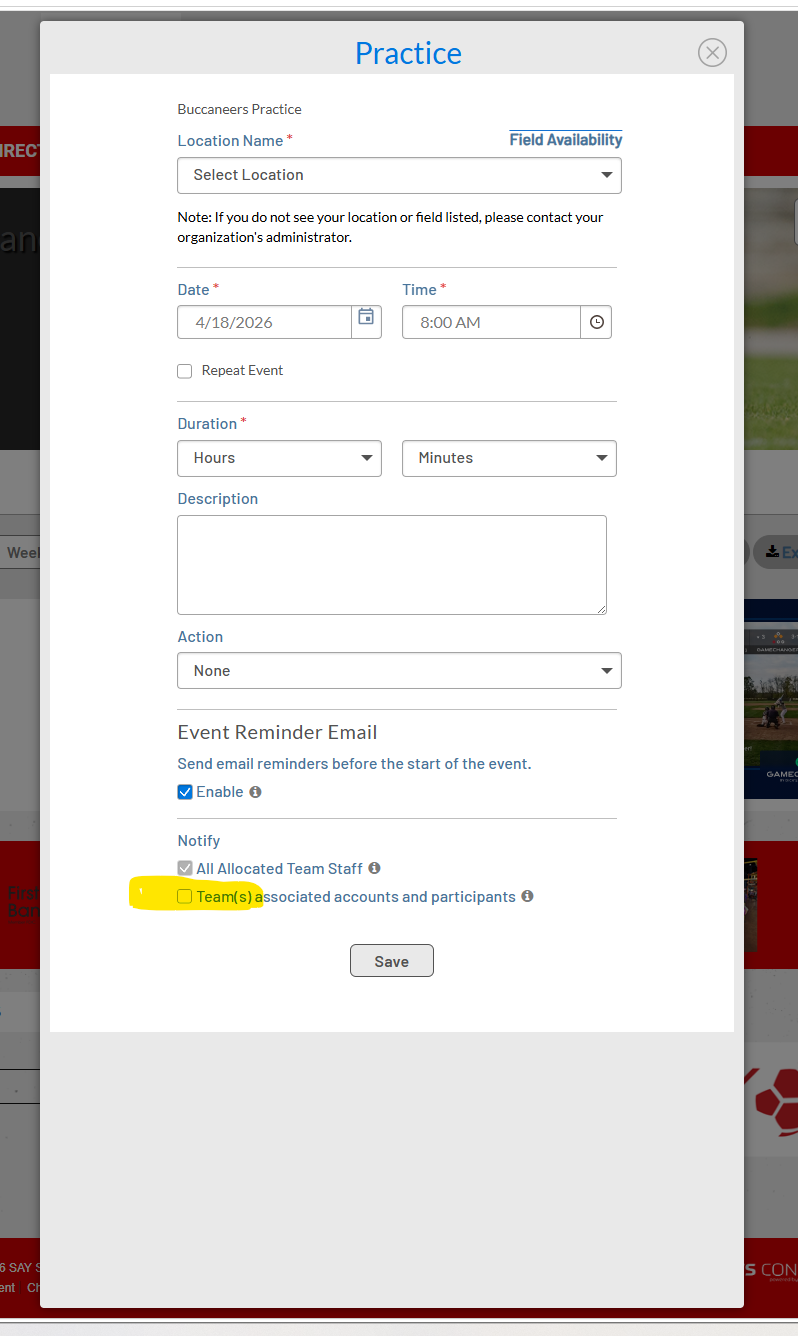Screen dimensions: 798x1336
Task: Click the Time field showing 8:00 AM
Action: pyautogui.click(x=490, y=322)
